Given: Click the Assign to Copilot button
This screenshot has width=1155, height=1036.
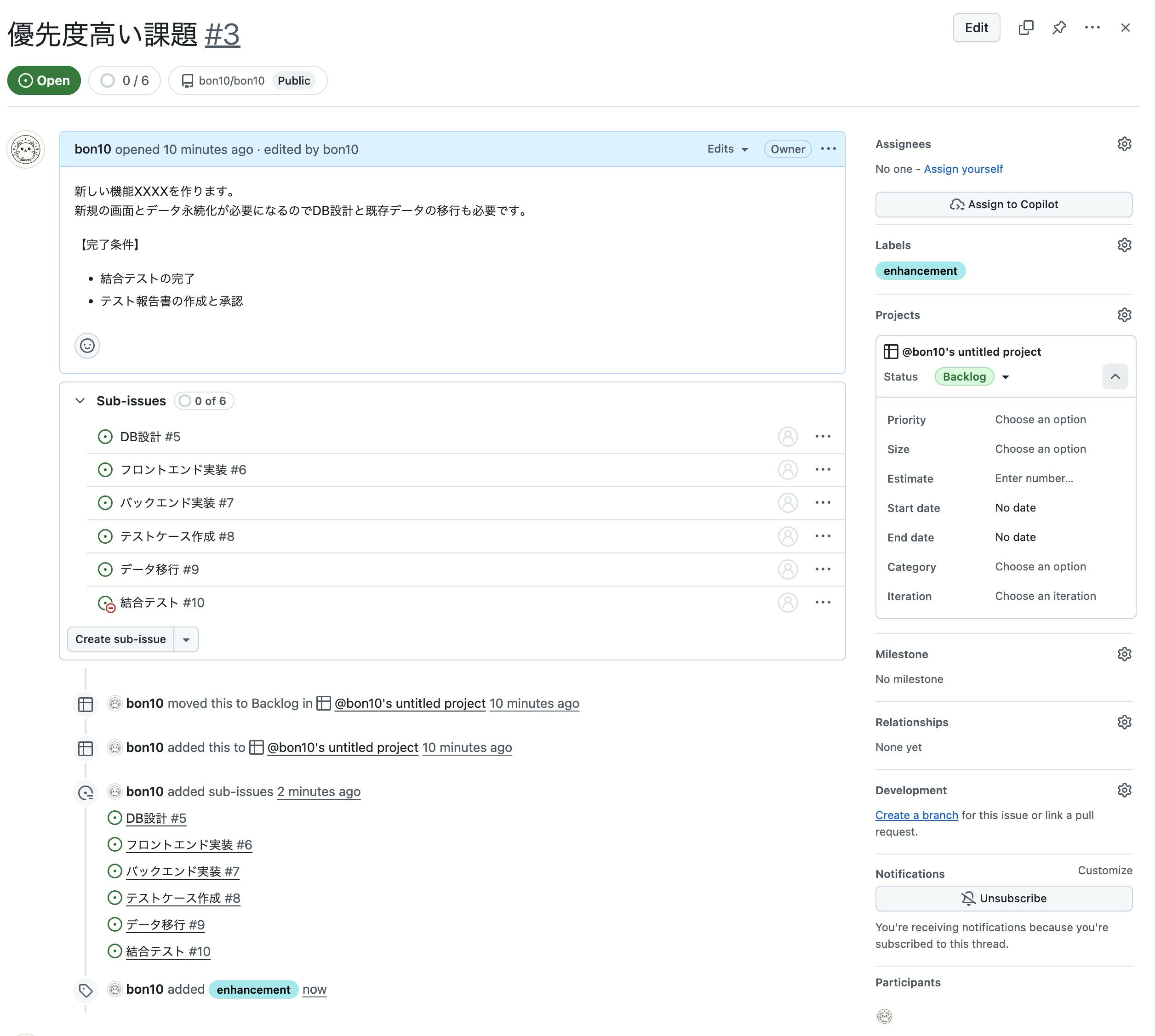Looking at the screenshot, I should click(1004, 205).
